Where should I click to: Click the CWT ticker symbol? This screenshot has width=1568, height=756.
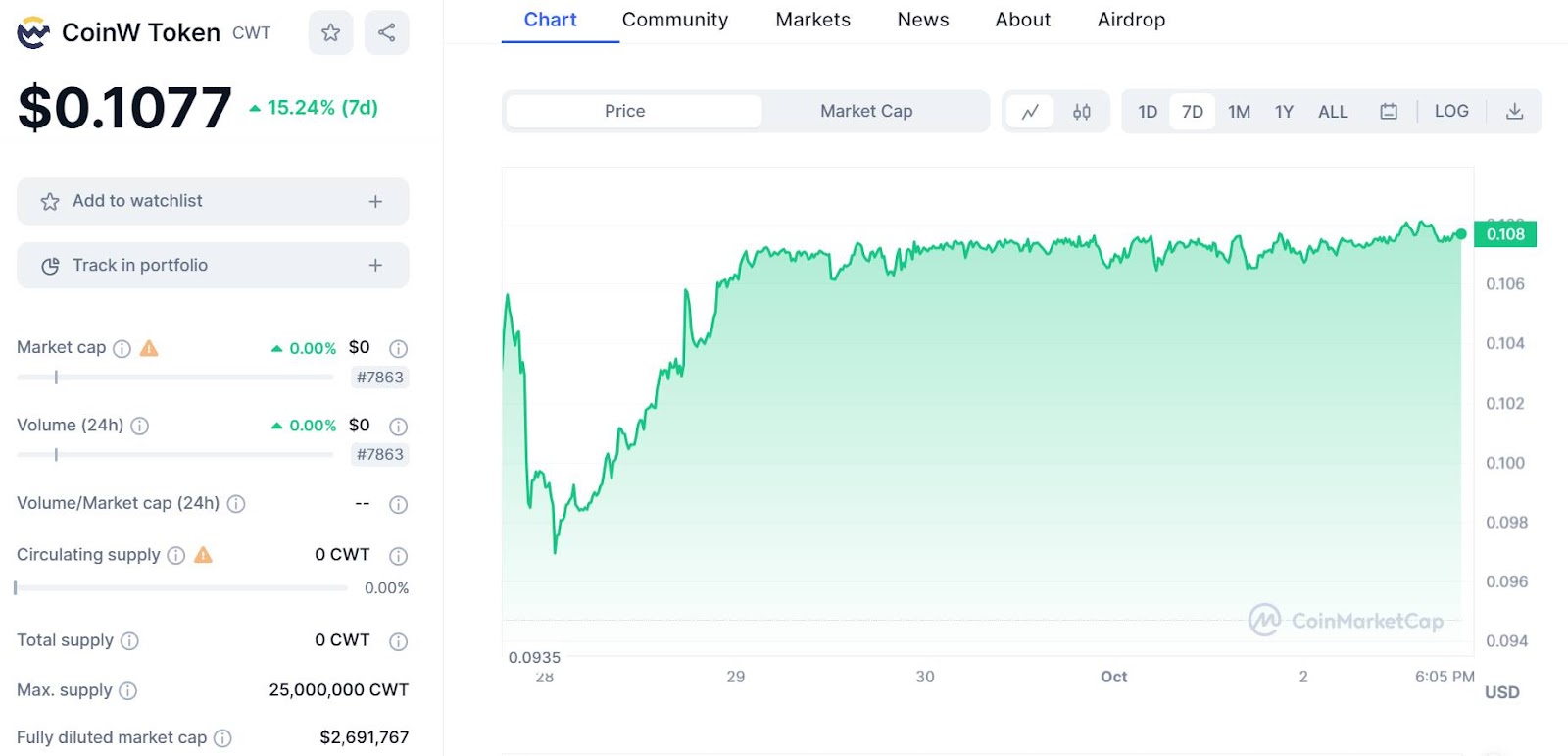coord(251,33)
